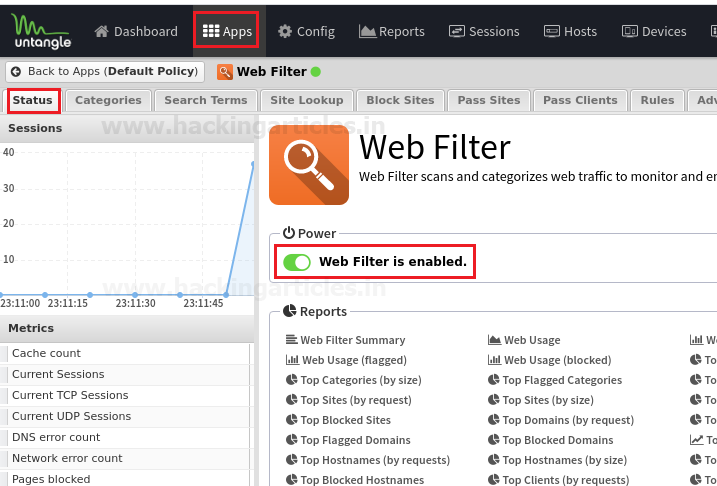
Task: Click the small Web Filter app icon
Action: click(225, 72)
